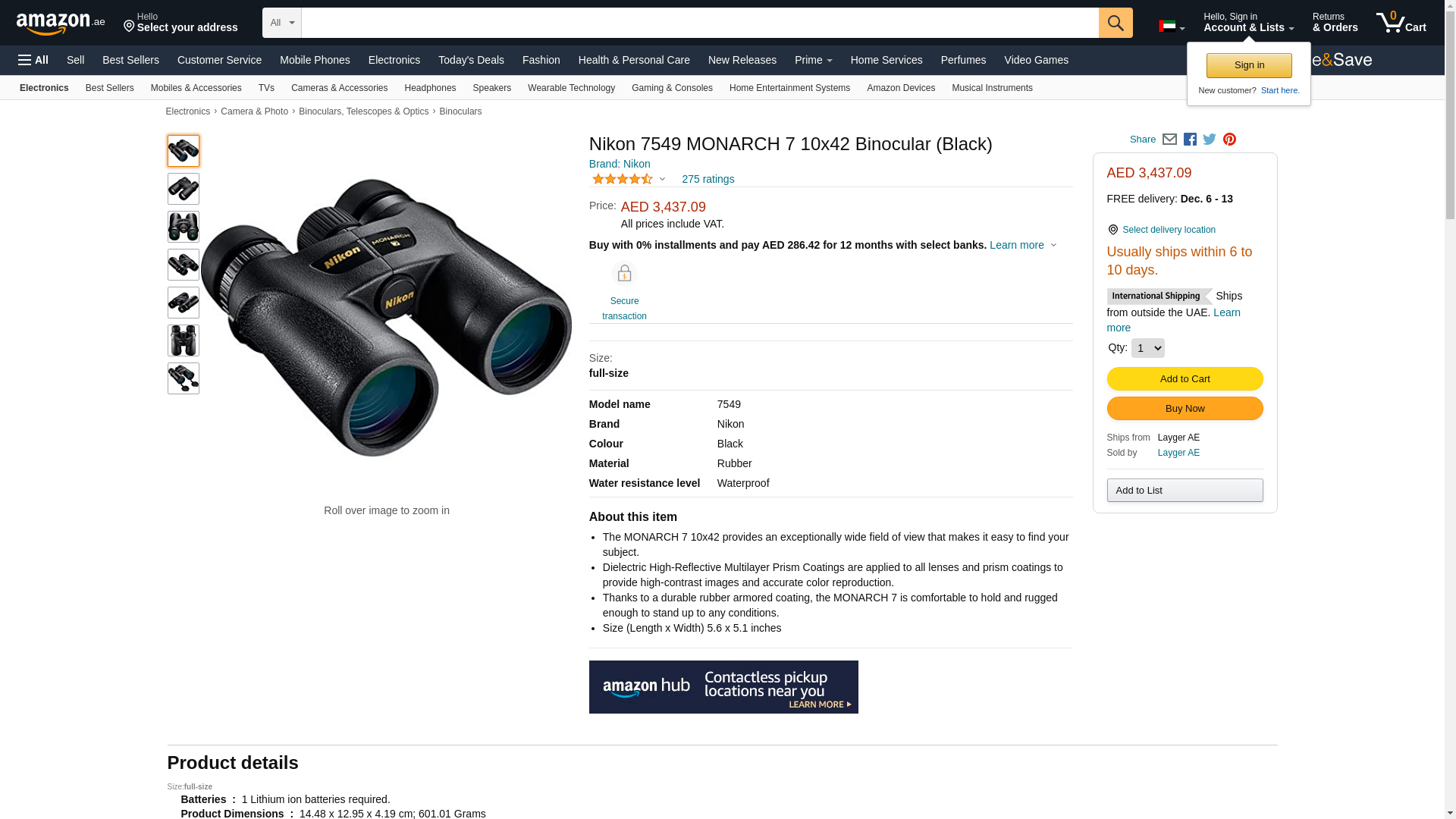Open the Today's Deals menu item
The height and width of the screenshot is (819, 1456).
[x=471, y=60]
